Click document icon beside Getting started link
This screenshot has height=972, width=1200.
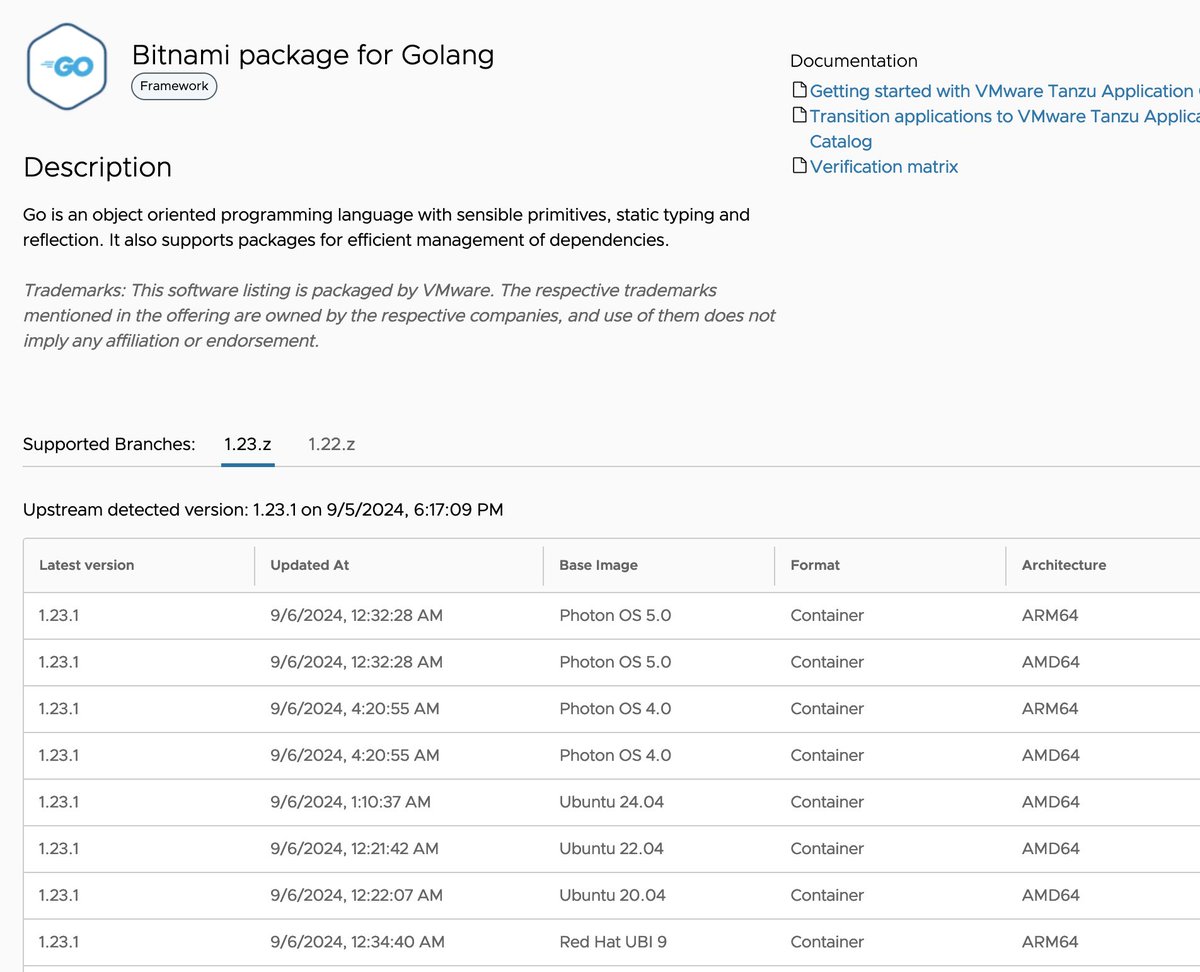799,91
